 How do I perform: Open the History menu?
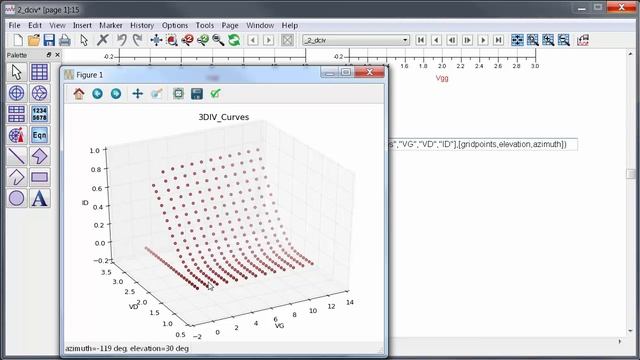(142, 25)
